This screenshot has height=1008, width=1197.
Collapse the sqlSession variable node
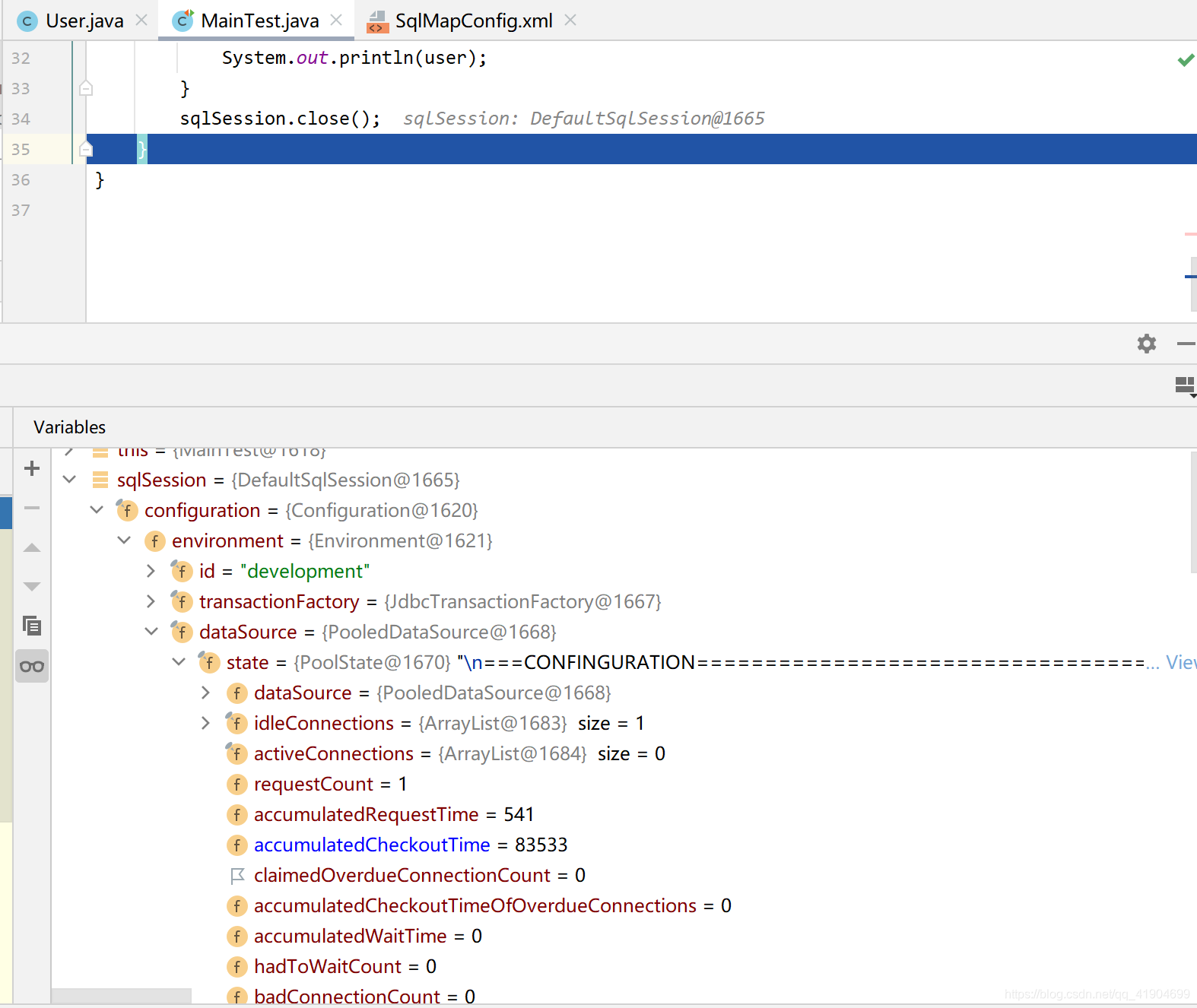coord(69,480)
